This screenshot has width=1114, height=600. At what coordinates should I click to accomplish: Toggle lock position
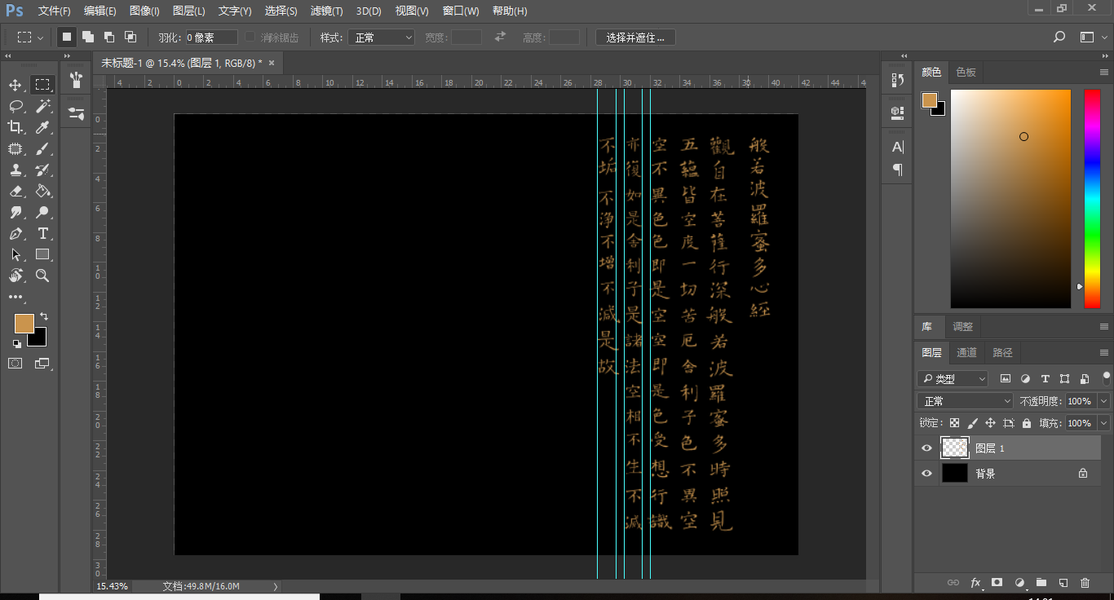coord(990,423)
